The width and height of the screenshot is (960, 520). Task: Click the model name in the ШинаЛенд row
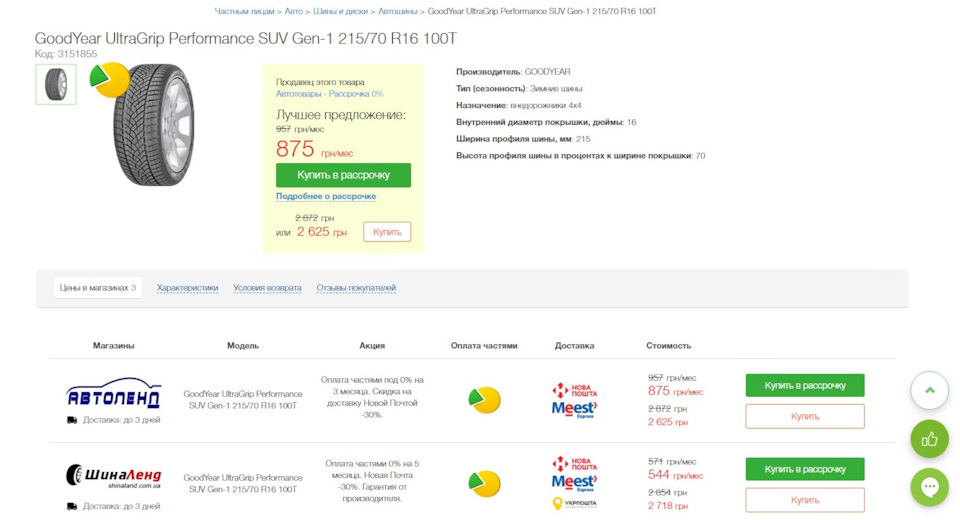click(243, 483)
